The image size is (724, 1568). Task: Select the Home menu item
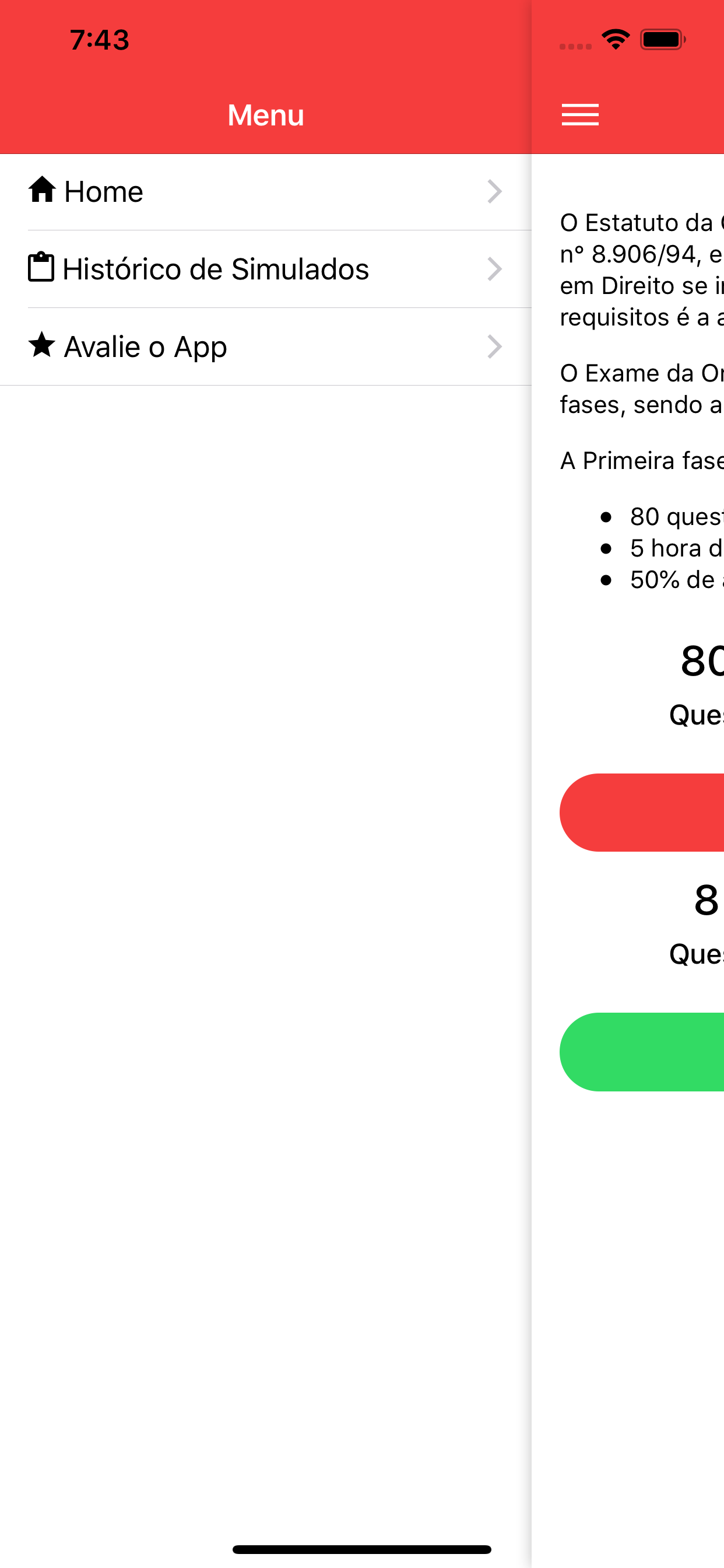266,192
